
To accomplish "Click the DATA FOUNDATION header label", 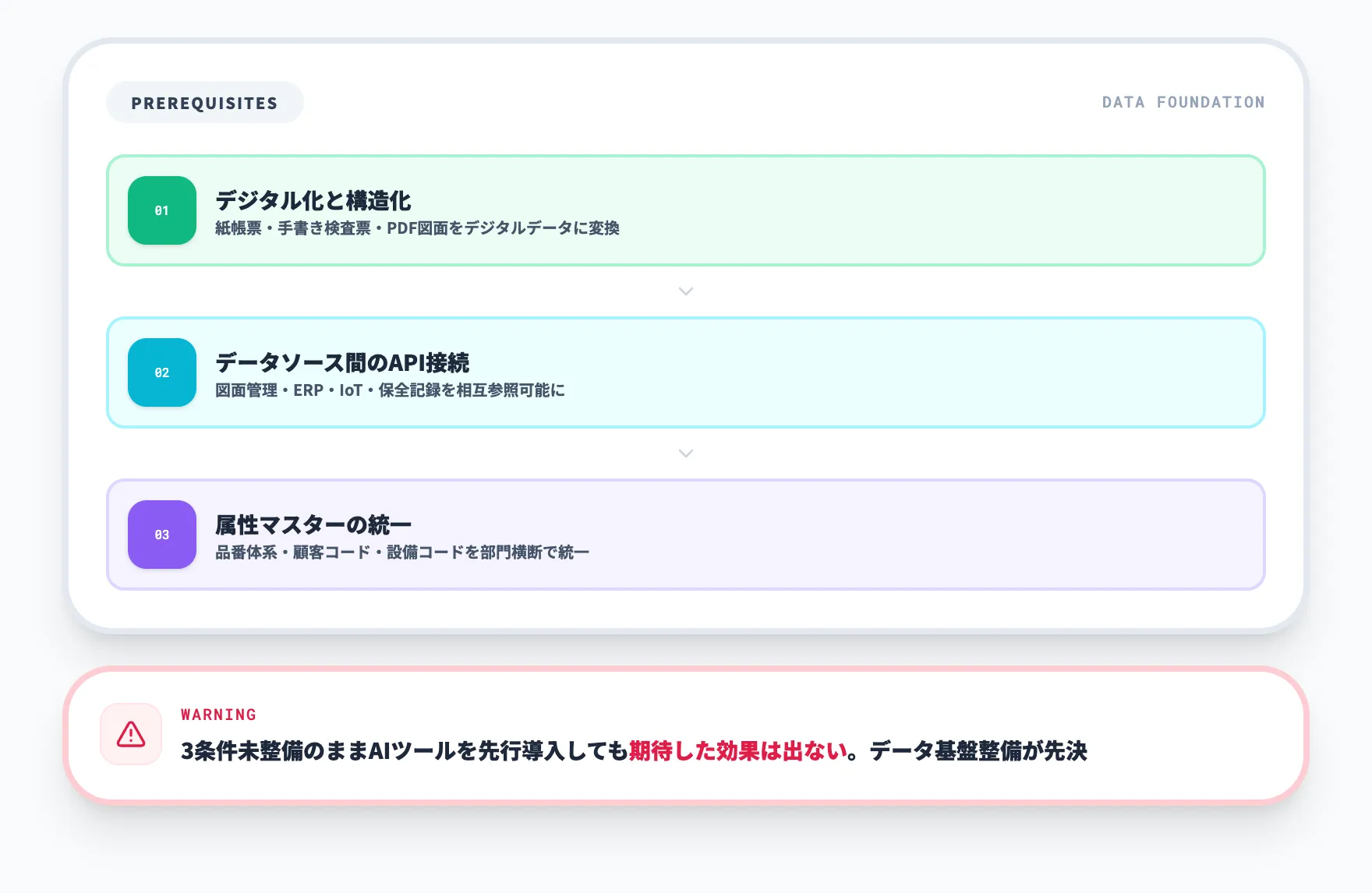I will pyautogui.click(x=1183, y=101).
